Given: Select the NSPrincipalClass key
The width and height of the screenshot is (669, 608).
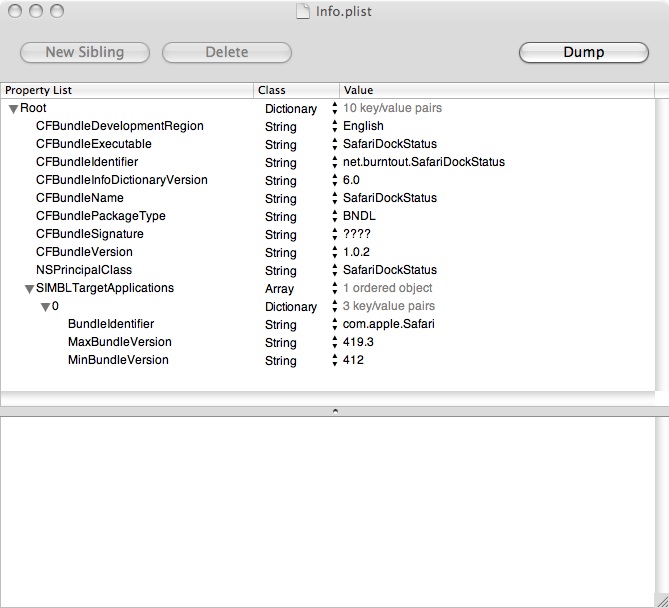Looking at the screenshot, I should coord(84,270).
